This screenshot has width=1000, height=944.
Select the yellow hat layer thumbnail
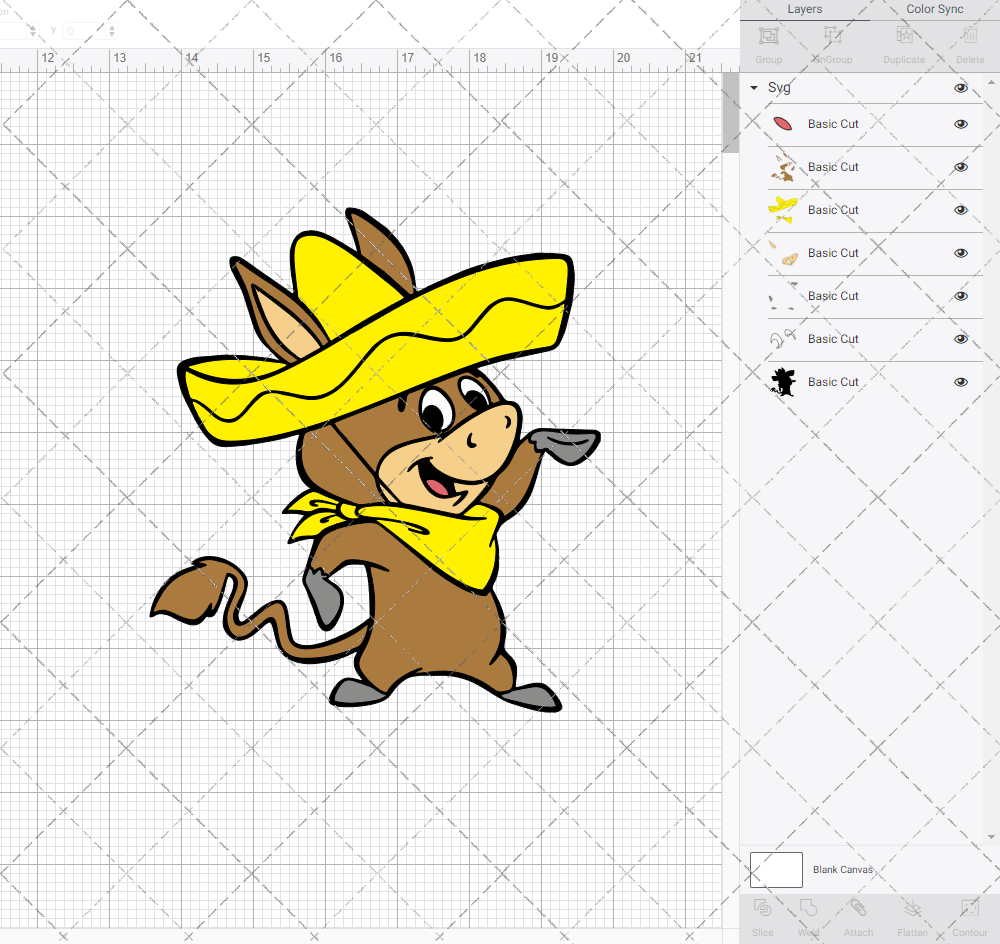point(783,210)
